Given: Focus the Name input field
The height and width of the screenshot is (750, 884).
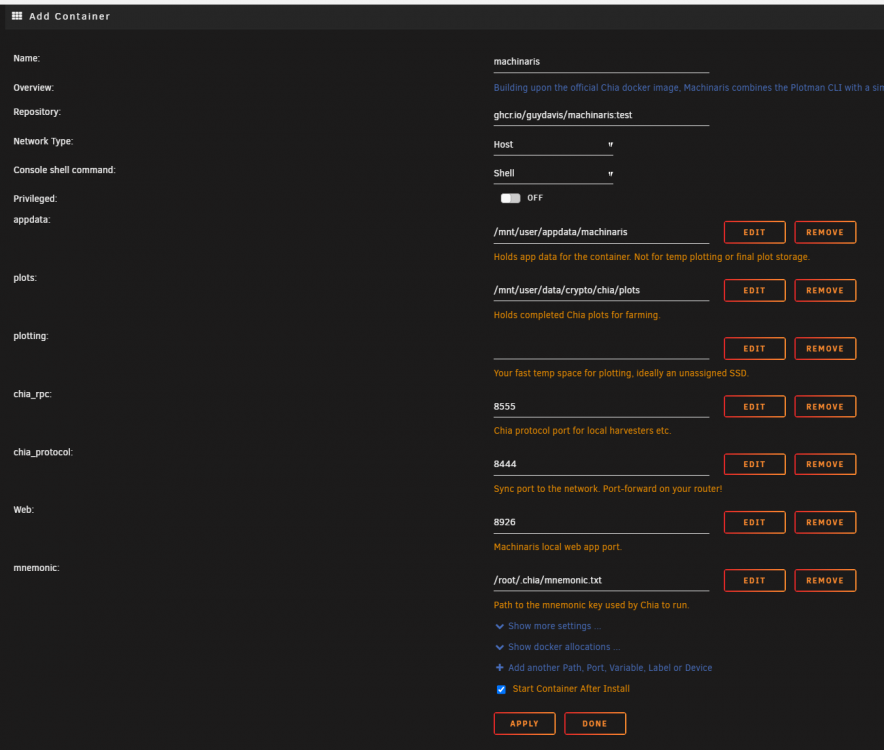Looking at the screenshot, I should click(x=601, y=62).
